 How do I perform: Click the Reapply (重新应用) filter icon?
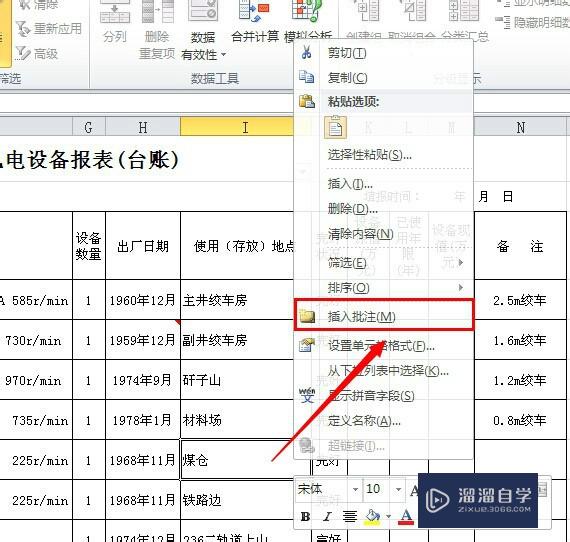23,29
